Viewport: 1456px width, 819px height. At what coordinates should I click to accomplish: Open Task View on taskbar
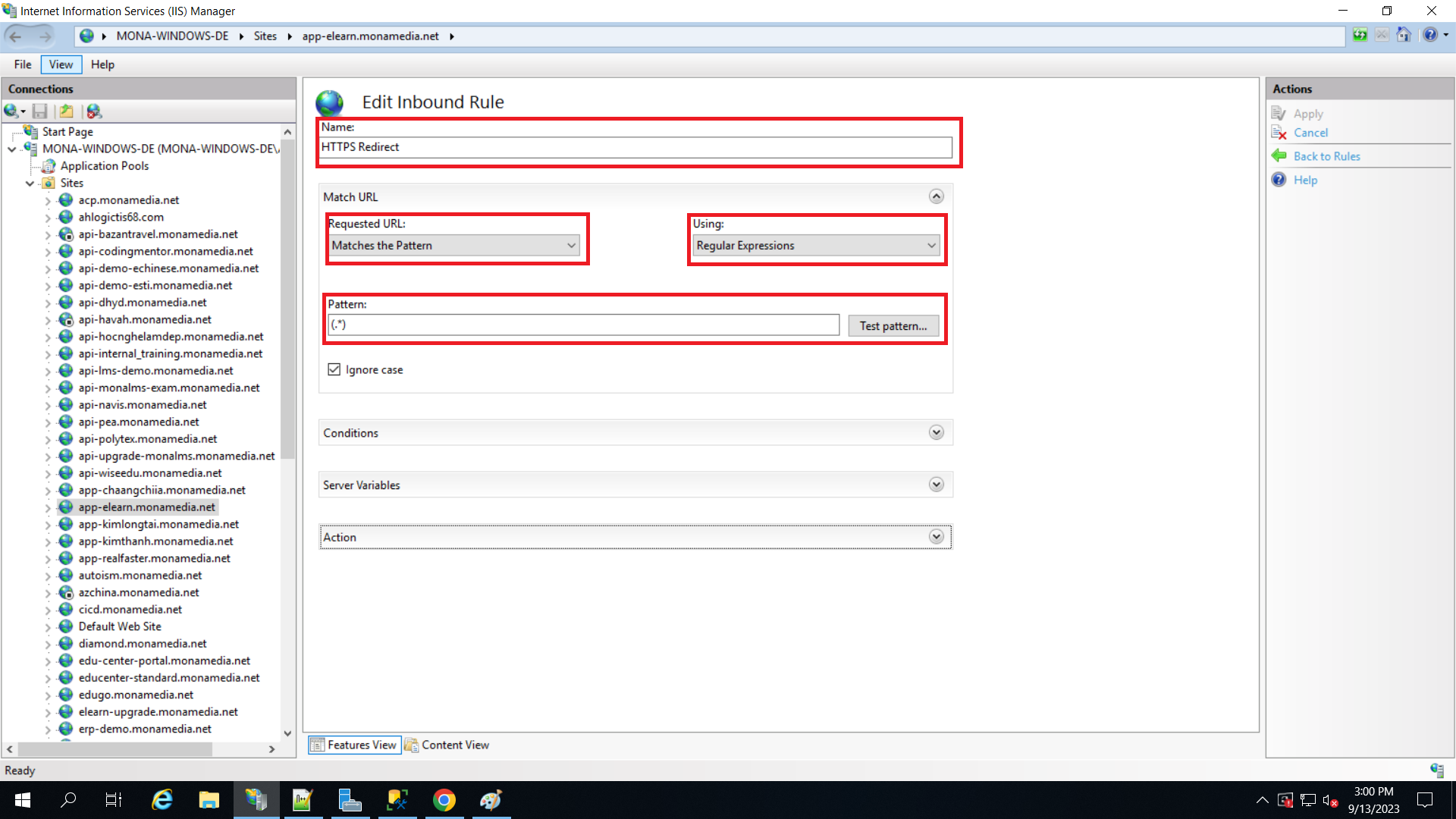(114, 800)
